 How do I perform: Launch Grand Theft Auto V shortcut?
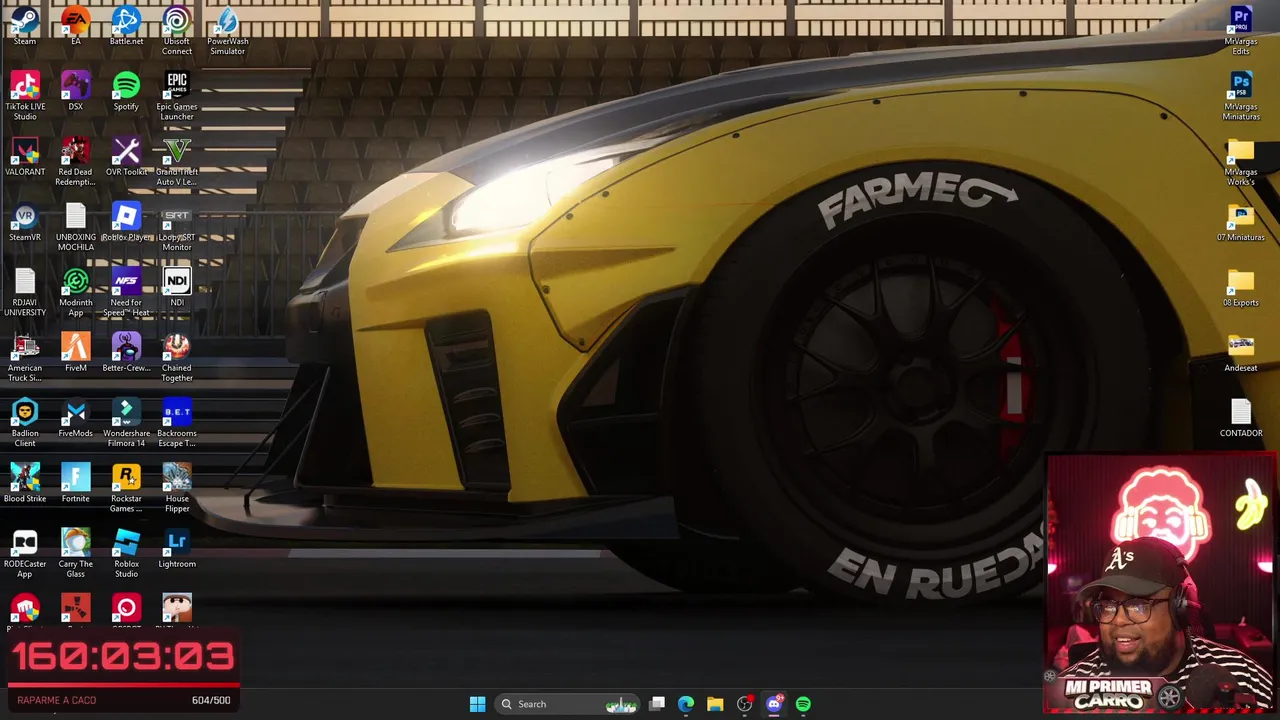(177, 162)
